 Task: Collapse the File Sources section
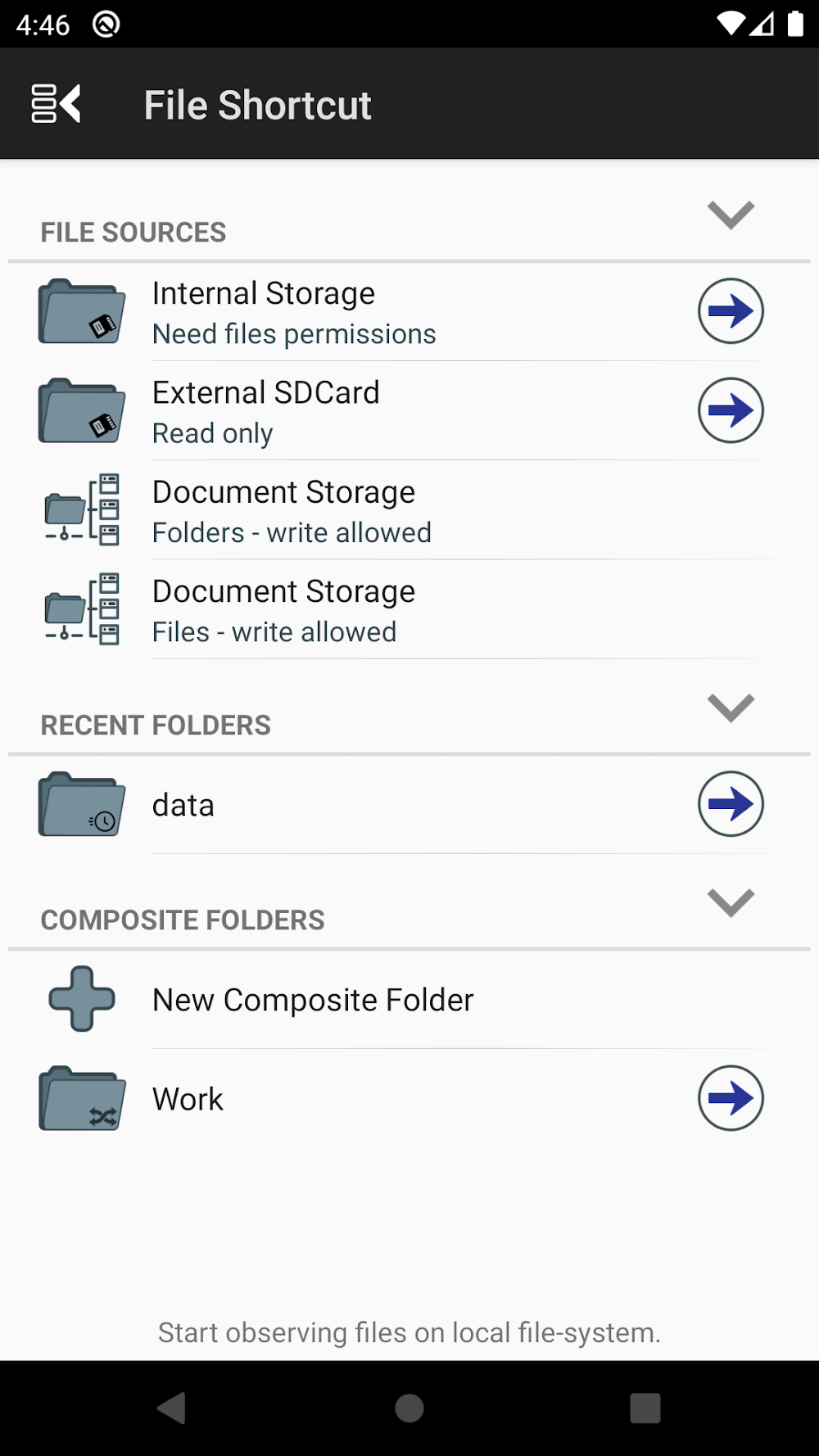(731, 215)
